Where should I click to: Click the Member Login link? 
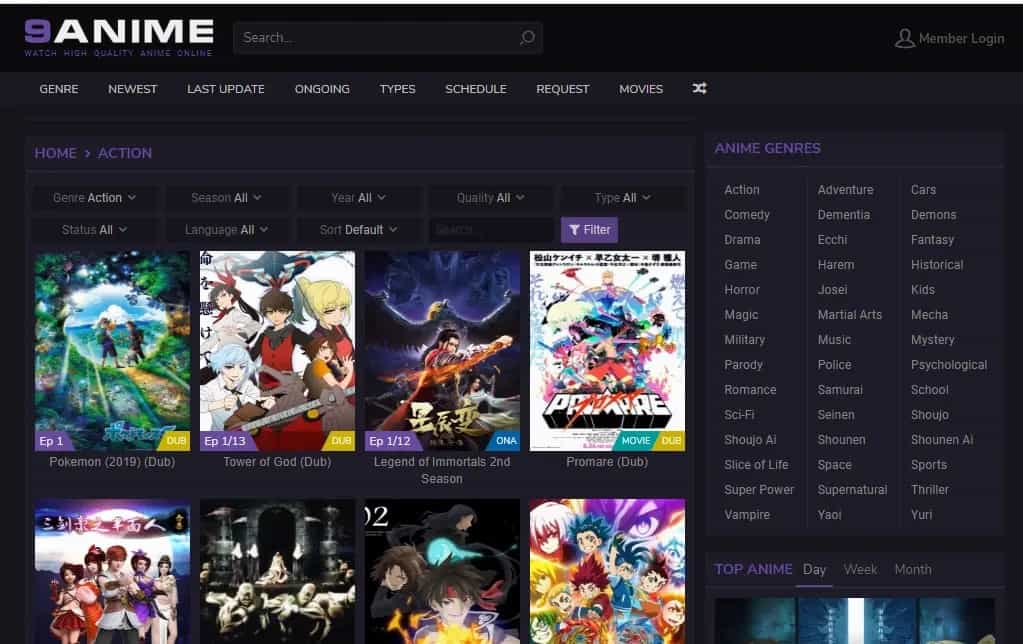[x=961, y=38]
